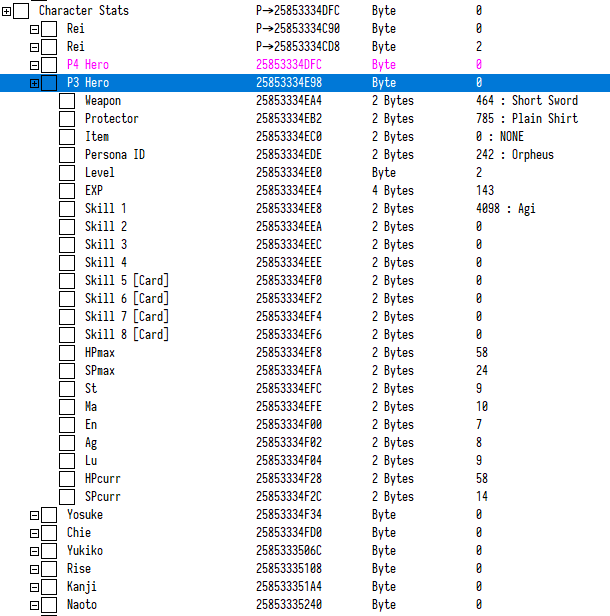Select the Weapon row description
Viewport: 610px width, 616px height.
[103, 101]
